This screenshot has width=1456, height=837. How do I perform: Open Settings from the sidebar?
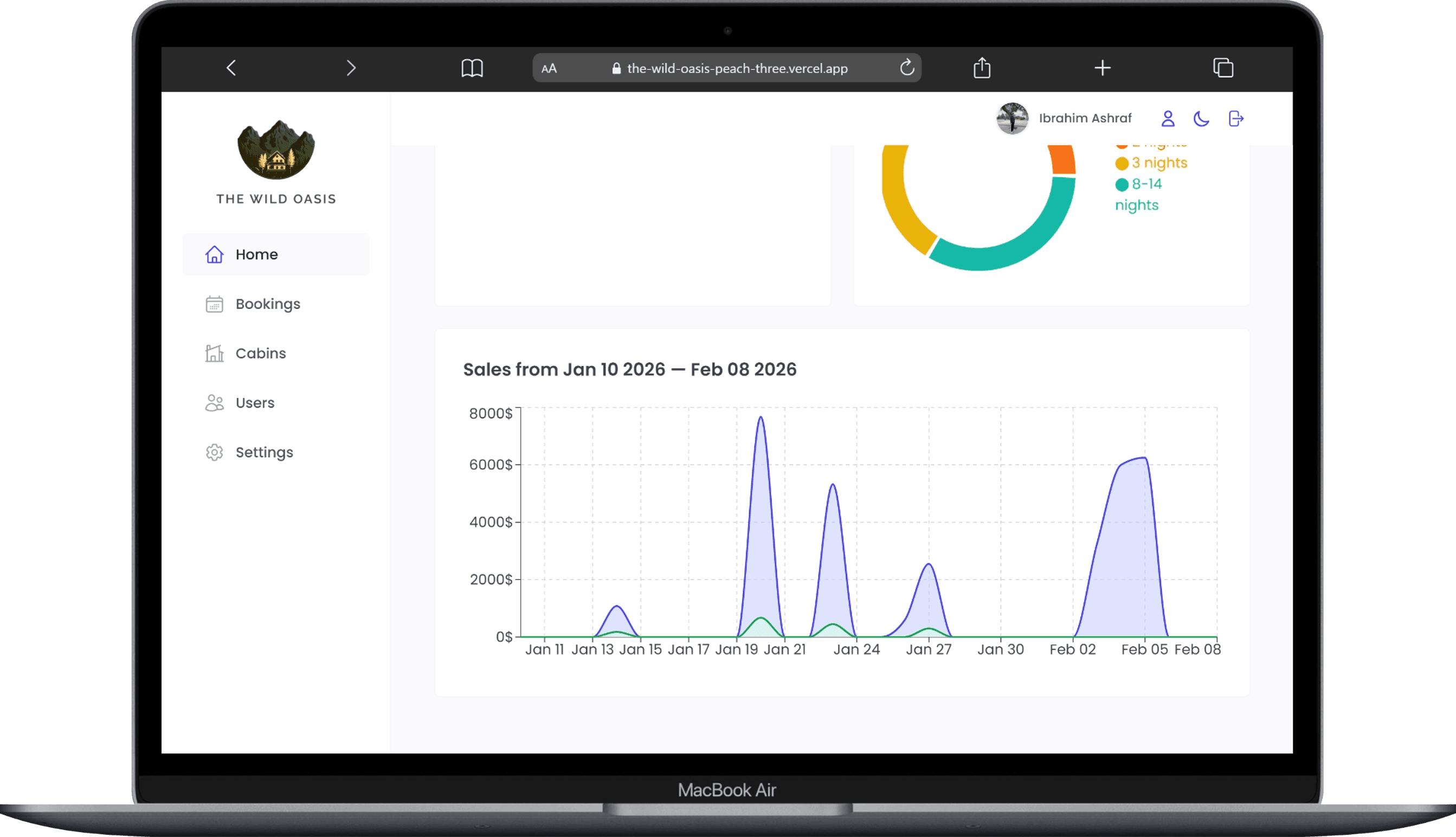(264, 452)
